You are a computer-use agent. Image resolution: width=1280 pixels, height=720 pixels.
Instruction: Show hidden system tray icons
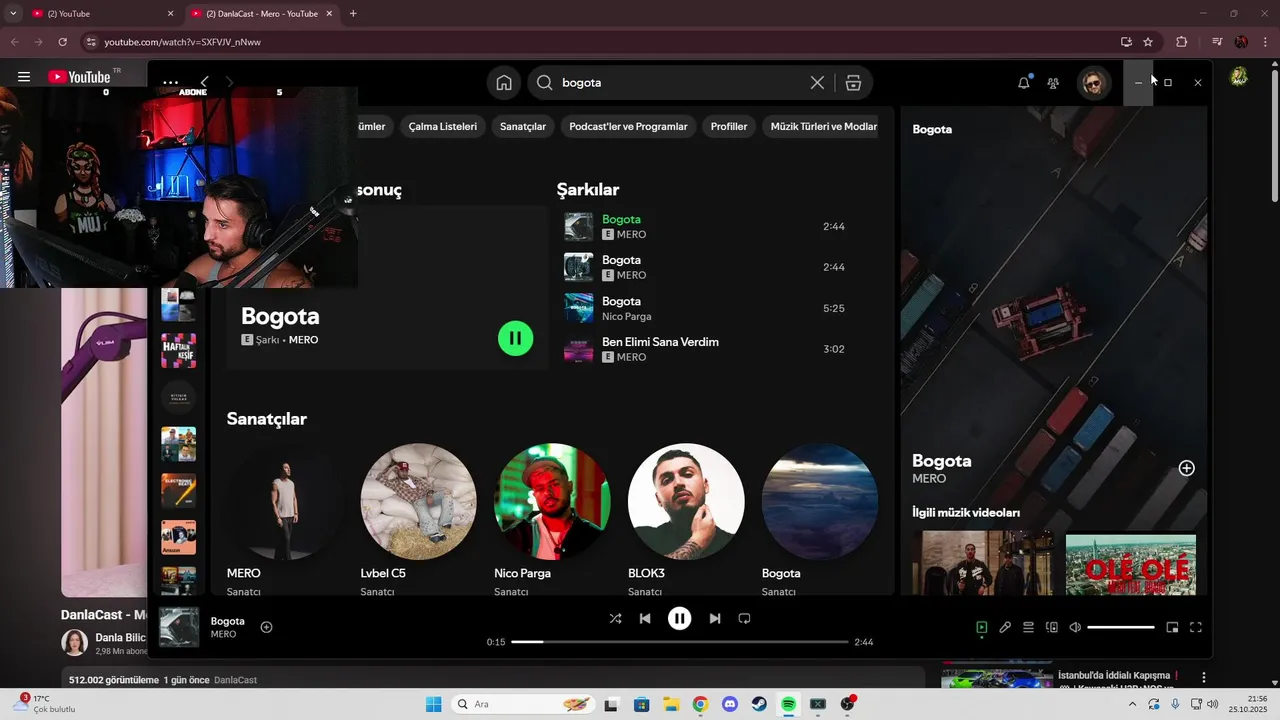(x=1132, y=704)
